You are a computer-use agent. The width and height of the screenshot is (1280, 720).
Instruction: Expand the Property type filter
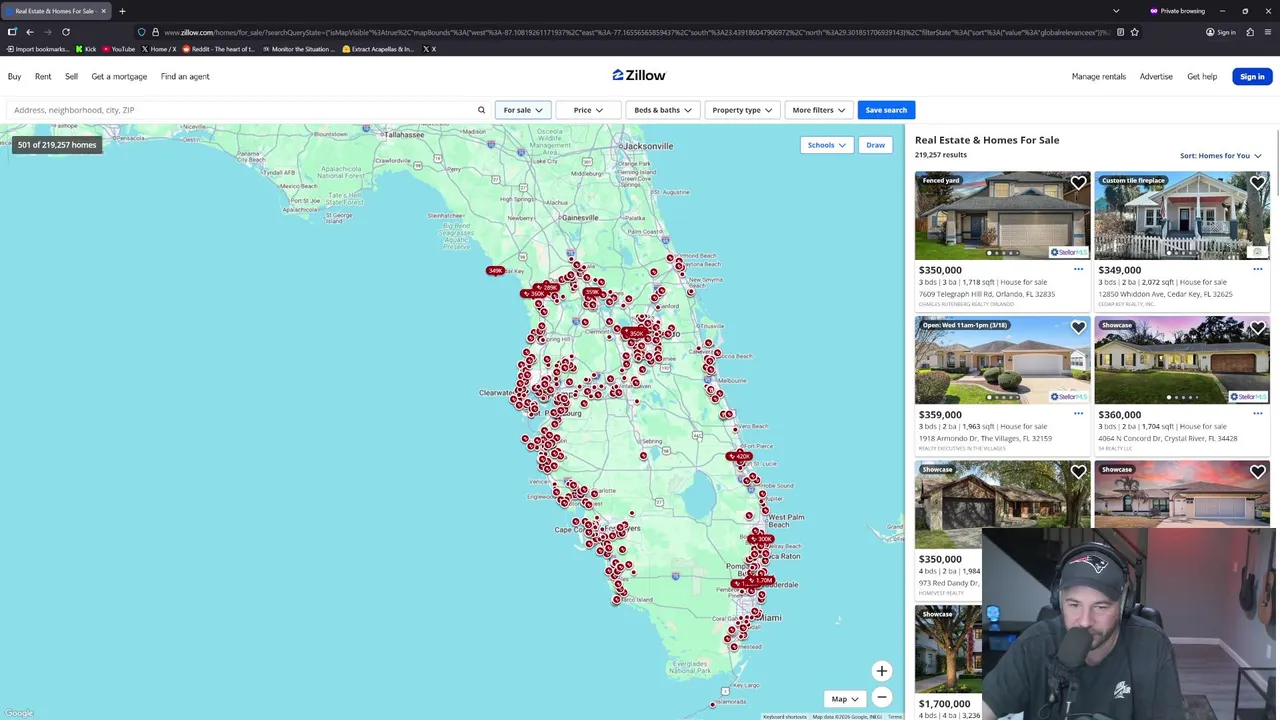click(742, 110)
